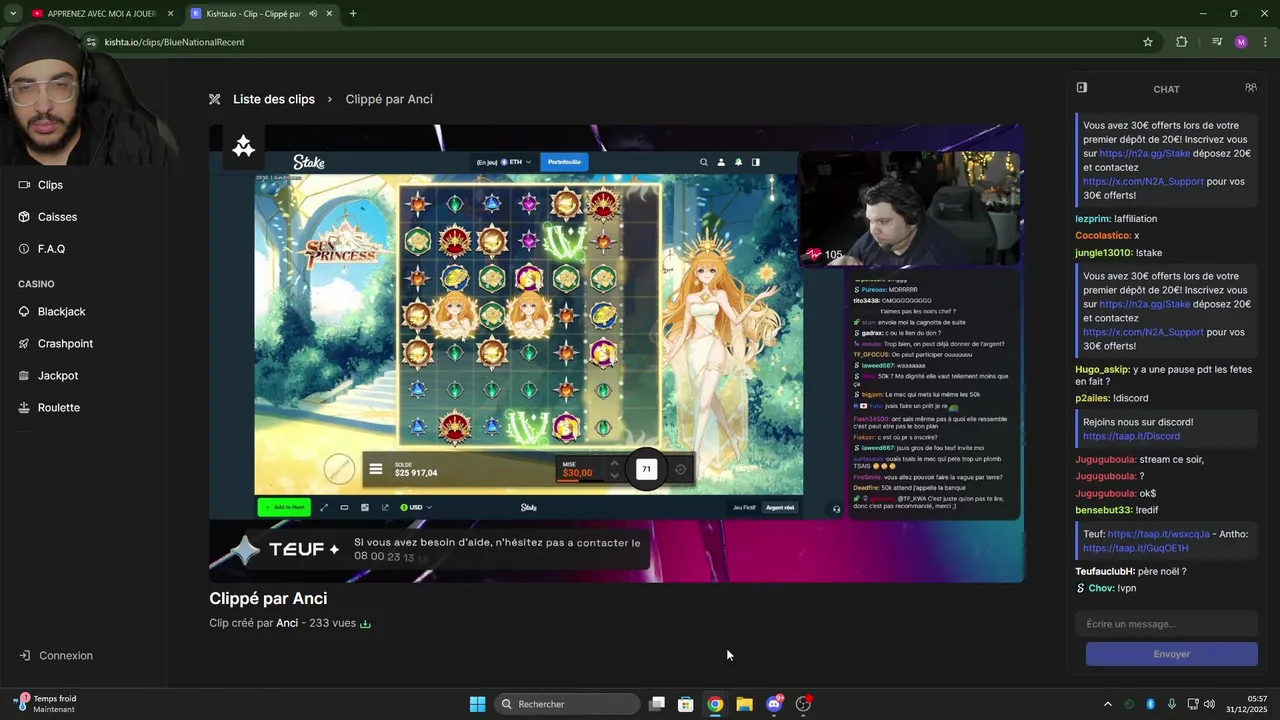
Task: Open the first n2a.gg/Stake link in chat
Action: pos(1145,154)
